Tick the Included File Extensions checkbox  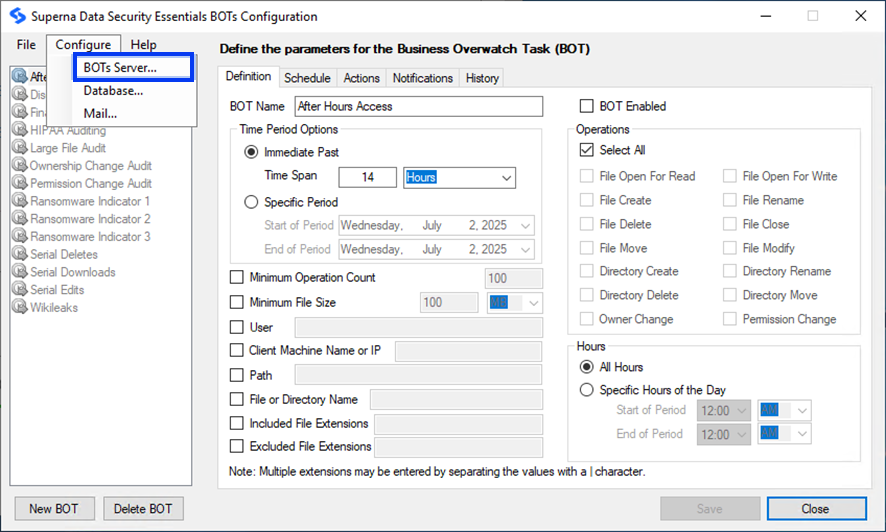pyautogui.click(x=237, y=423)
